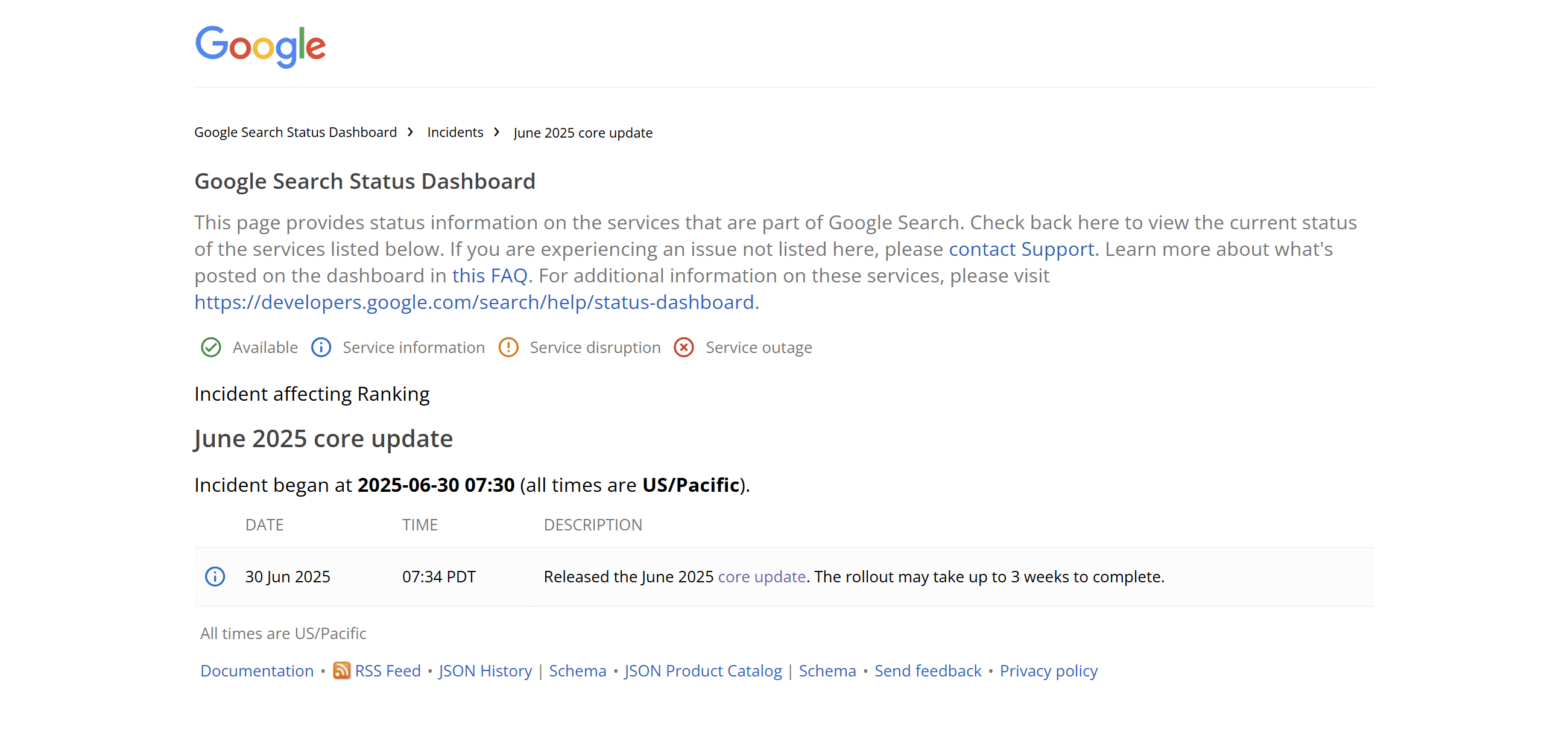Click the All times are US/Pacific note
Screen dimensions: 1568x732
coord(283,634)
